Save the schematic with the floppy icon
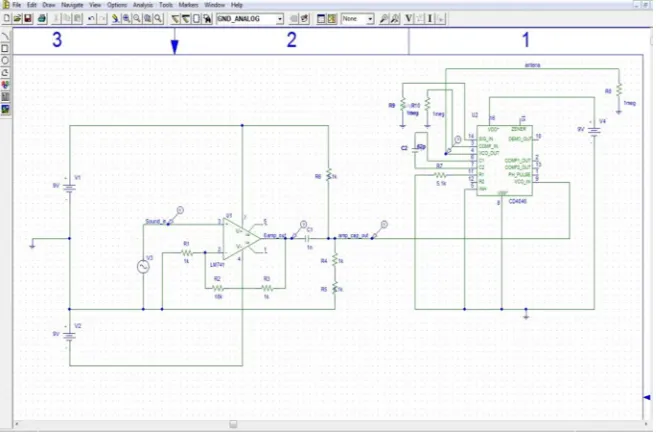Image resolution: width=656 pixels, height=436 pixels. coord(28,19)
